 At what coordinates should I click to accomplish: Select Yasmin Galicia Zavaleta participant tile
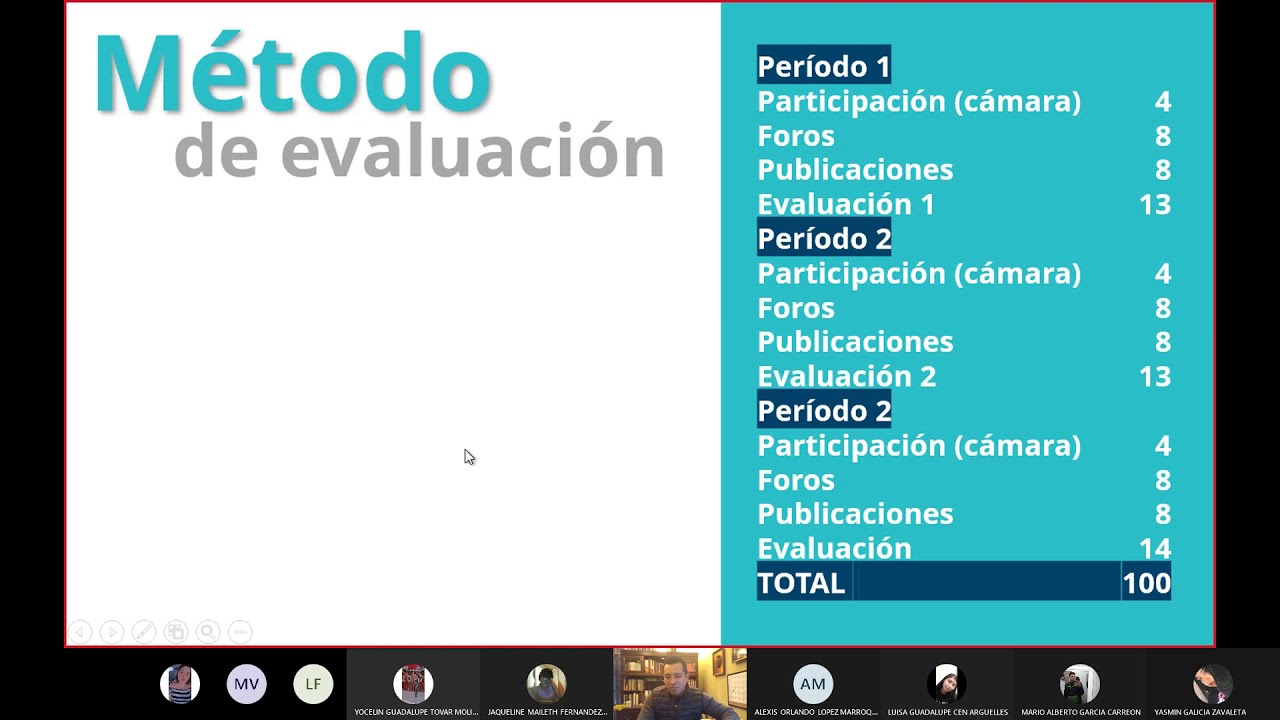1213,684
